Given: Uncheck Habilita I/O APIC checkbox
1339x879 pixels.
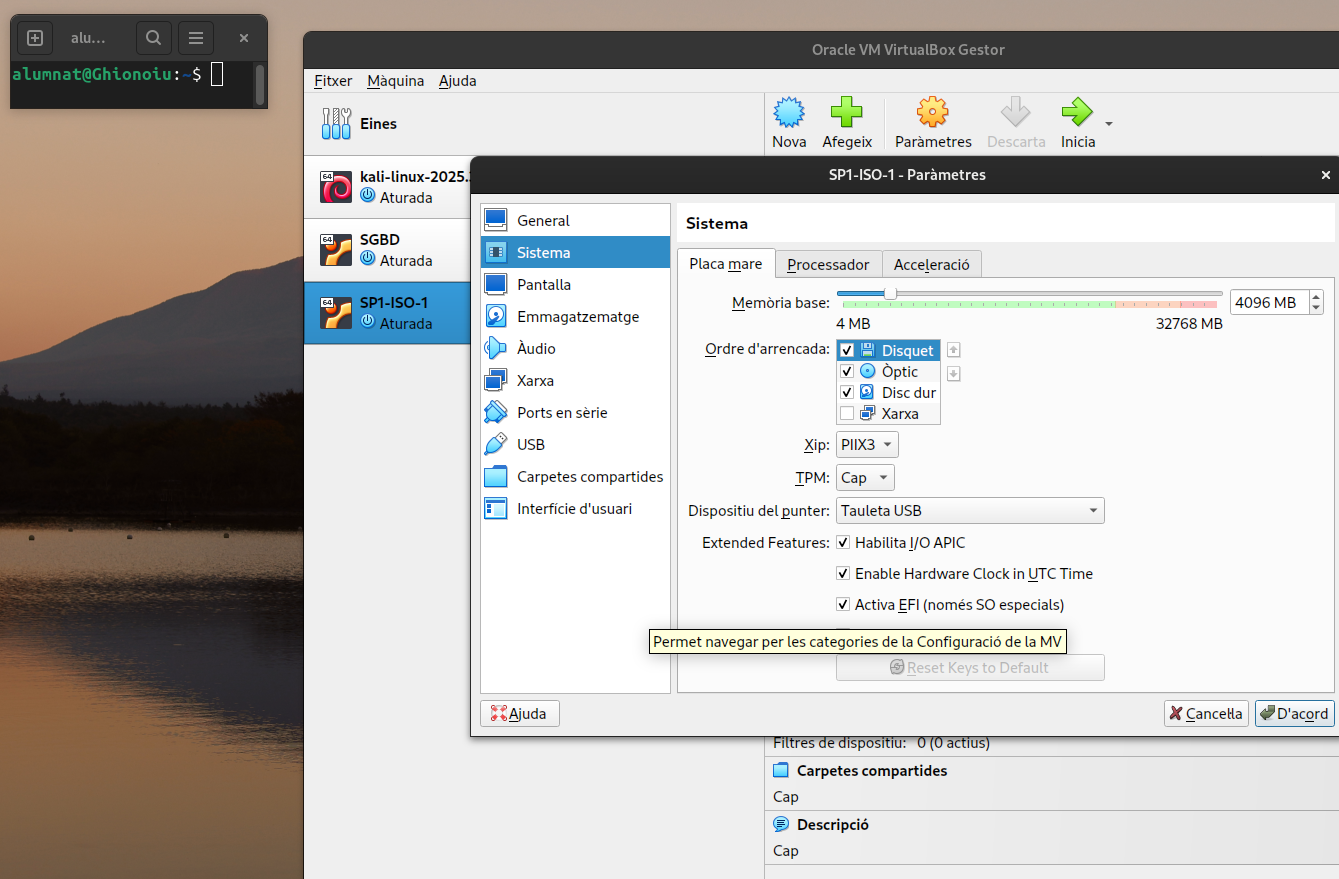Looking at the screenshot, I should [x=843, y=543].
